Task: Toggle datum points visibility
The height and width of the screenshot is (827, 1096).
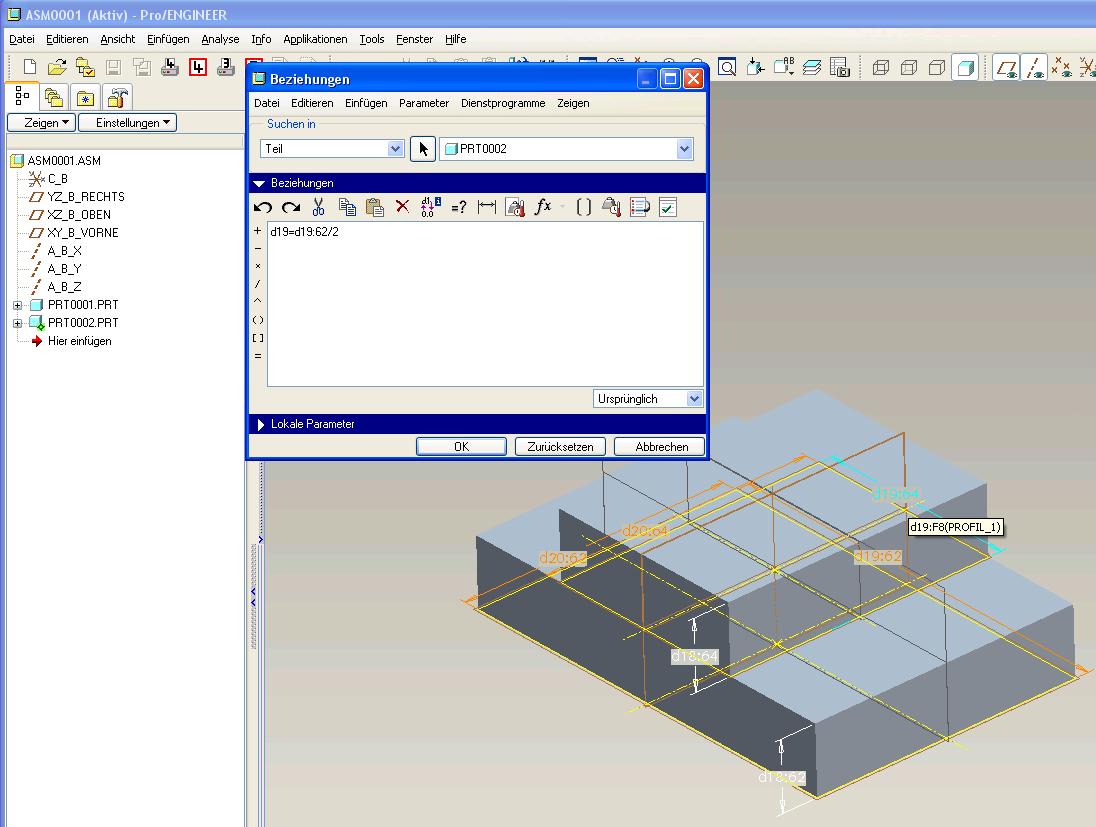Action: pos(1061,68)
